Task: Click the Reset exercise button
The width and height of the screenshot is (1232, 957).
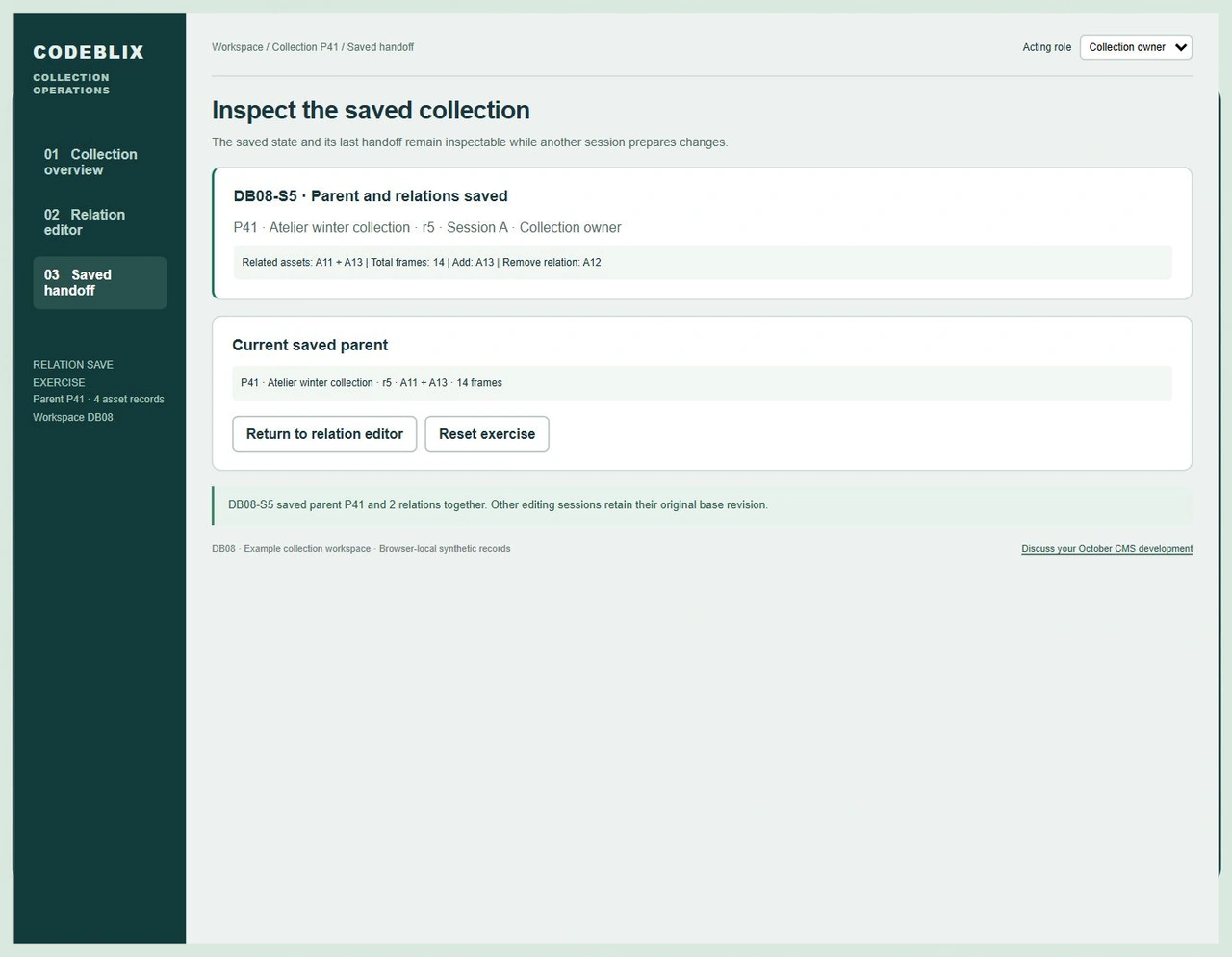Action: click(x=487, y=434)
